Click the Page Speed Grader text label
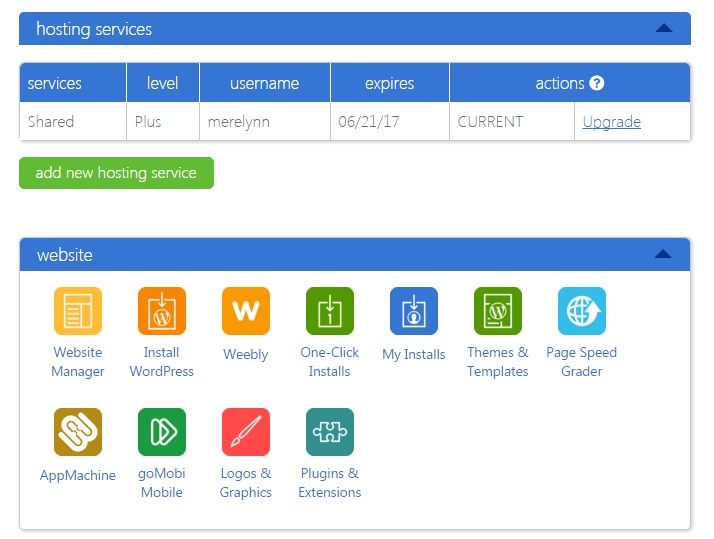The image size is (714, 539). (582, 362)
